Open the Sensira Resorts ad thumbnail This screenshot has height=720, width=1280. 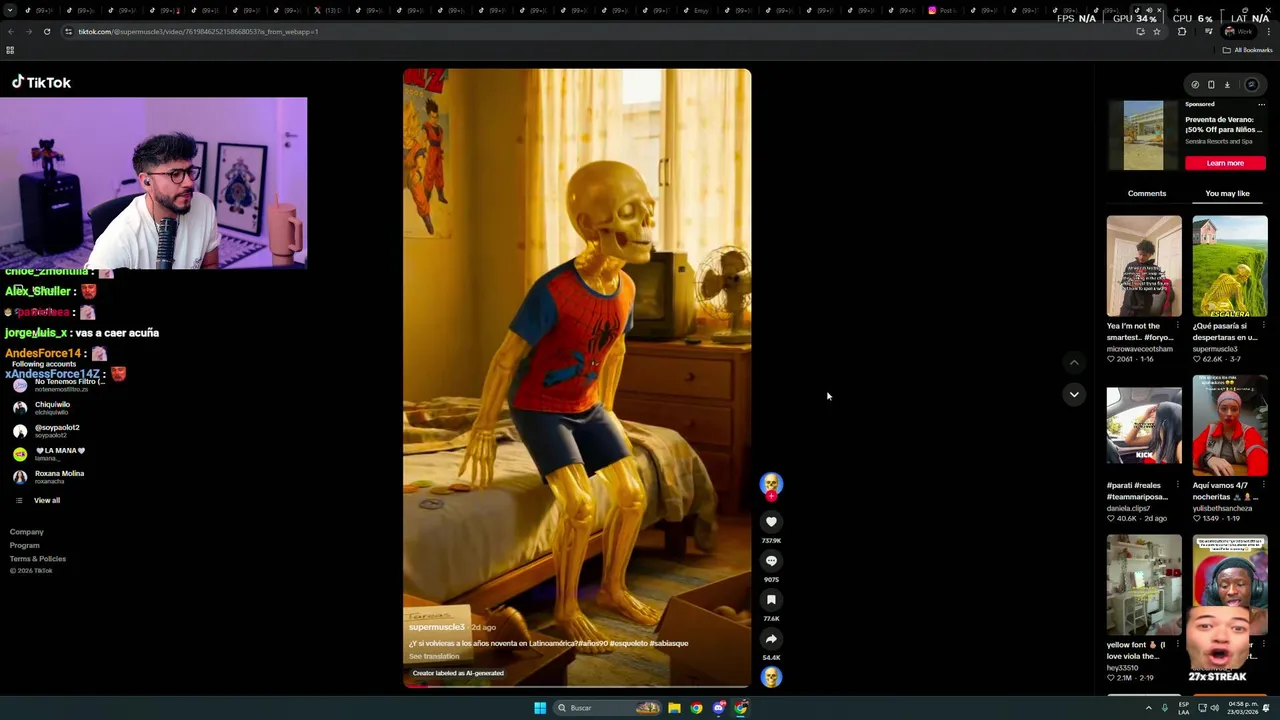point(1143,135)
